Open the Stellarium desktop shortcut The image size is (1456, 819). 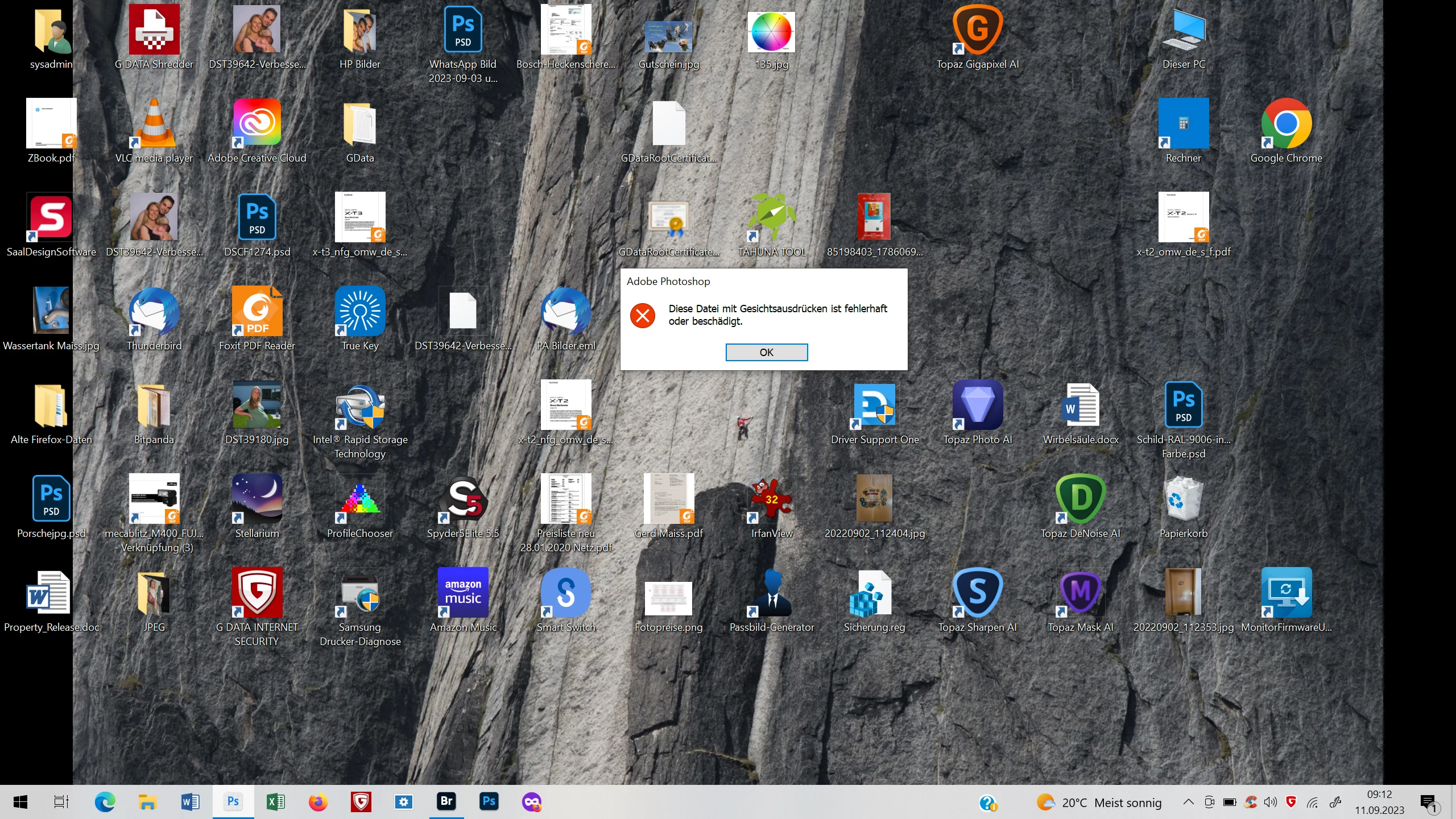click(x=257, y=499)
